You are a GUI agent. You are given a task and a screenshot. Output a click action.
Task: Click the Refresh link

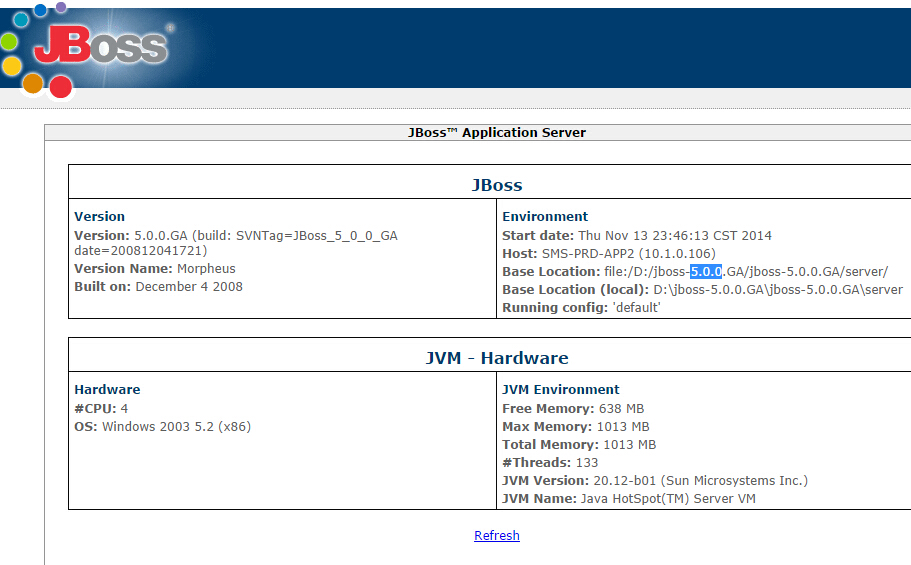(x=497, y=535)
